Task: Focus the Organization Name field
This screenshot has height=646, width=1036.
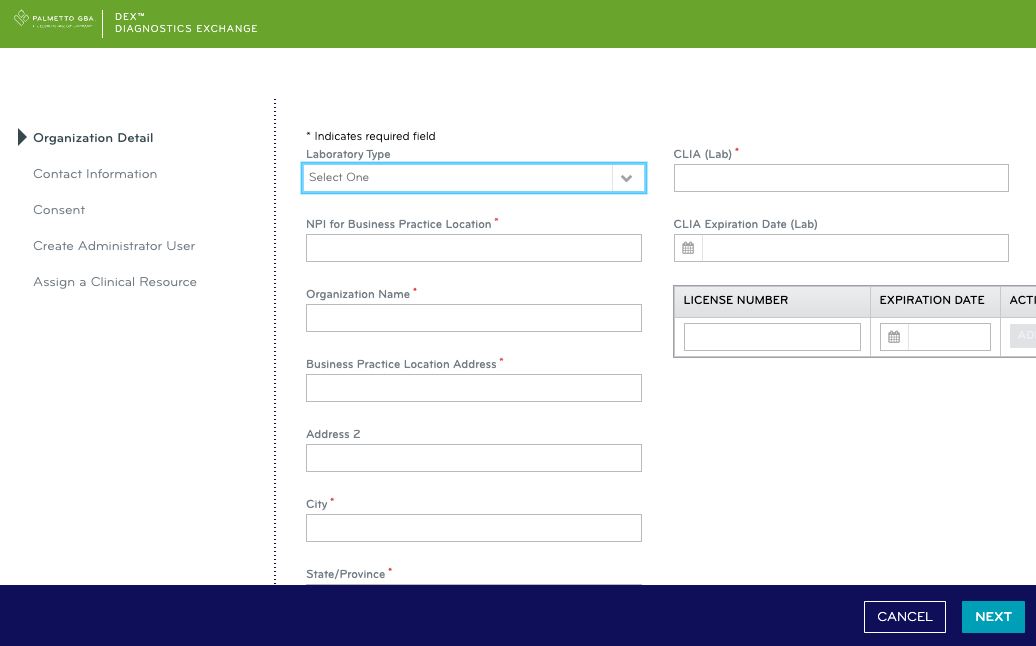Action: pos(473,318)
